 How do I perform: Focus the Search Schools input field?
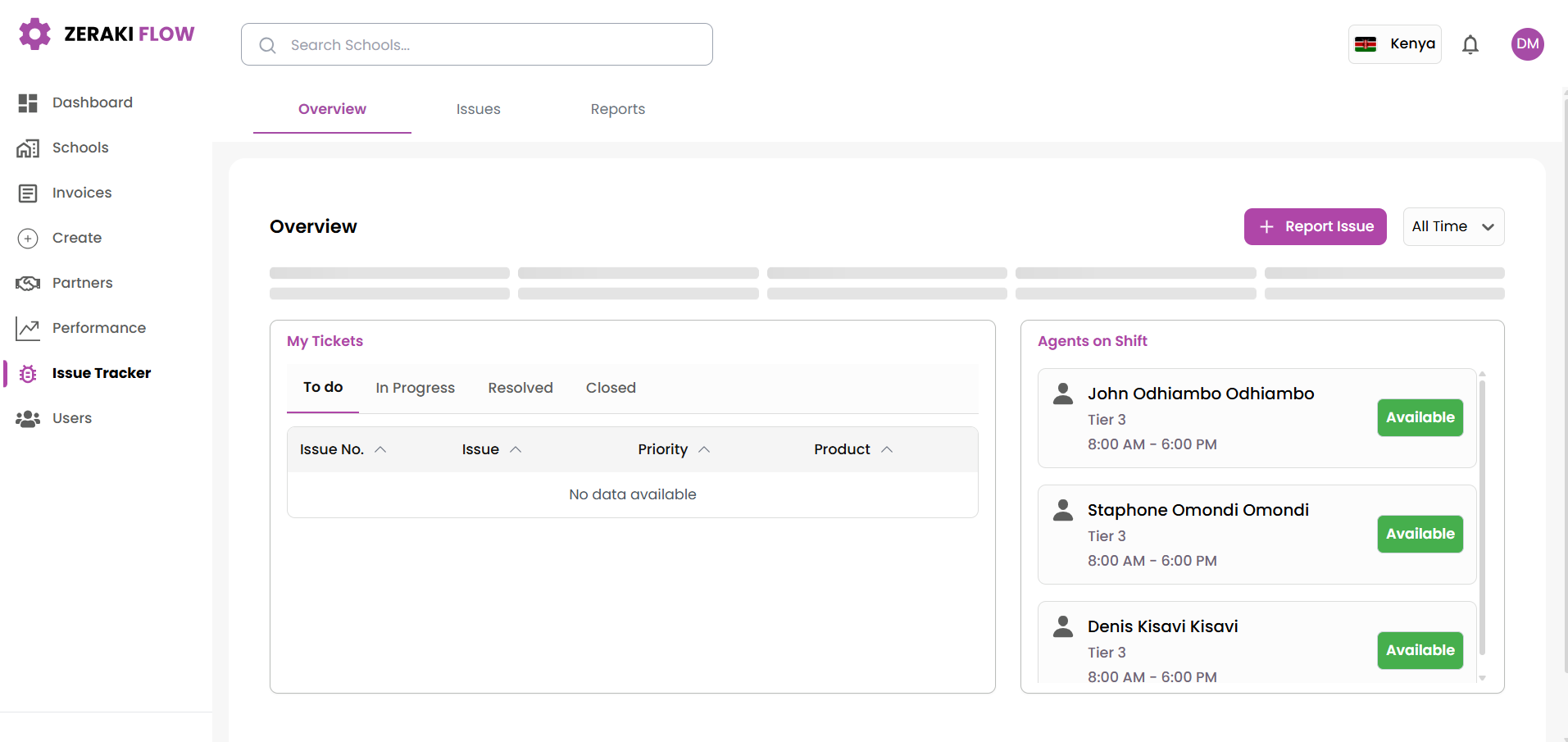(477, 44)
